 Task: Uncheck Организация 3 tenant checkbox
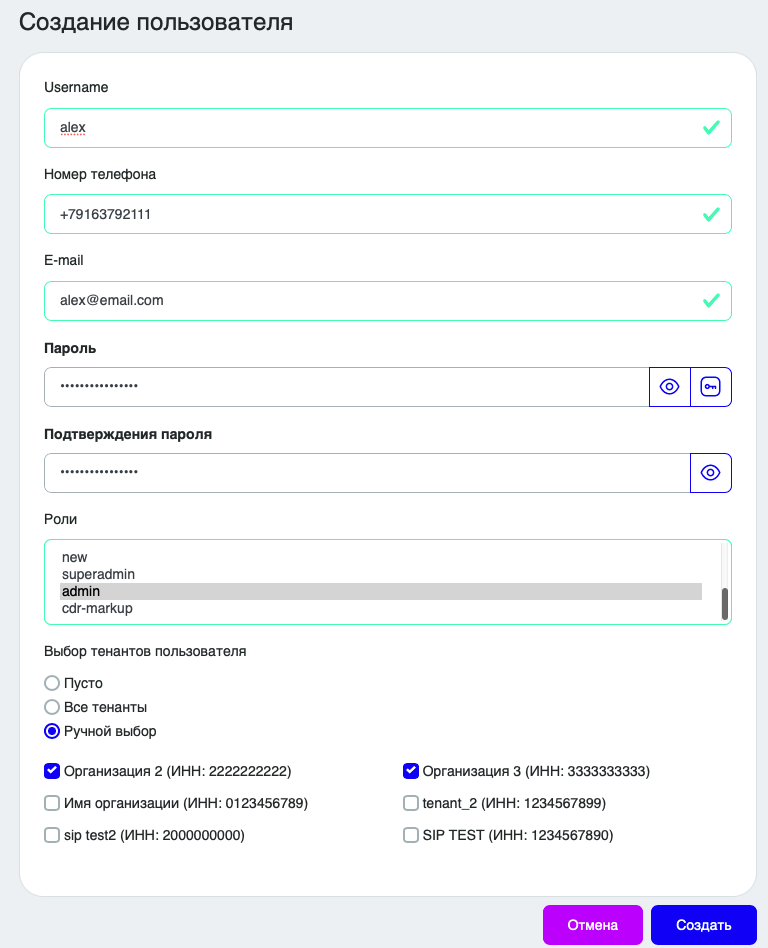(x=411, y=771)
